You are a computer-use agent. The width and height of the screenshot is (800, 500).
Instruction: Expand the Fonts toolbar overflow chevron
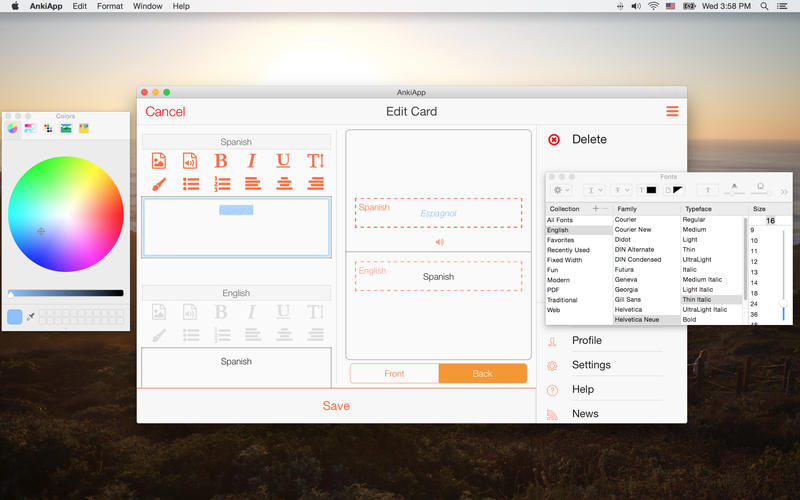click(x=784, y=190)
